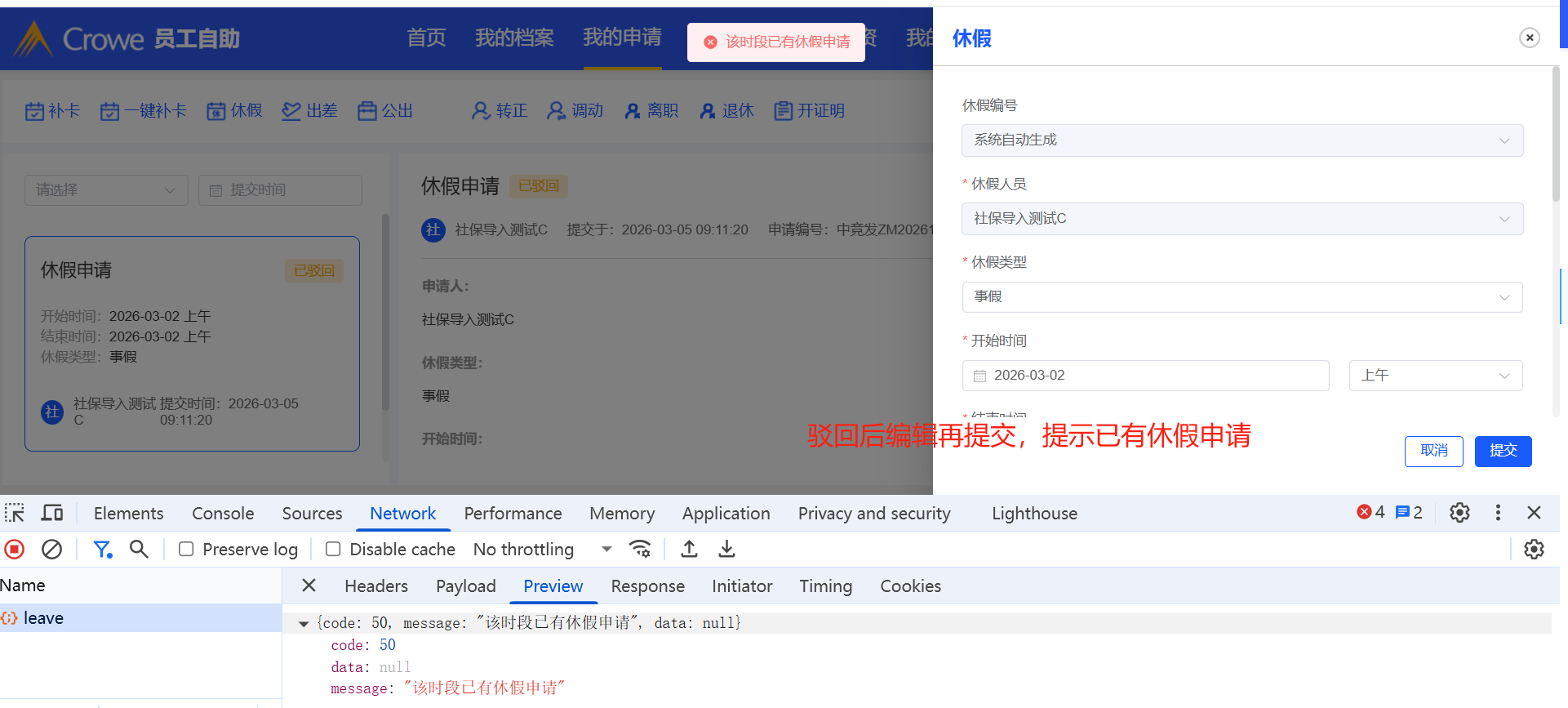Enable Disable cache checkbox
The height and width of the screenshot is (708, 1568).
333,550
